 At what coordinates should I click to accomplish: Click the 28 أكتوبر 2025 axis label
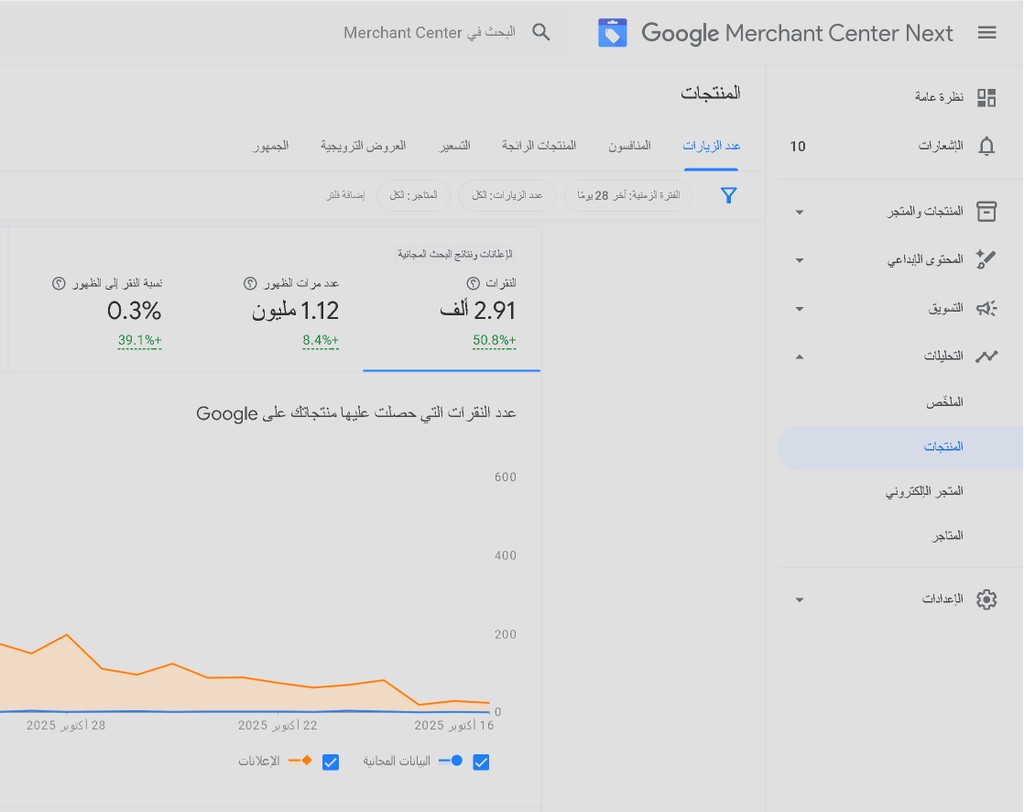click(65, 725)
